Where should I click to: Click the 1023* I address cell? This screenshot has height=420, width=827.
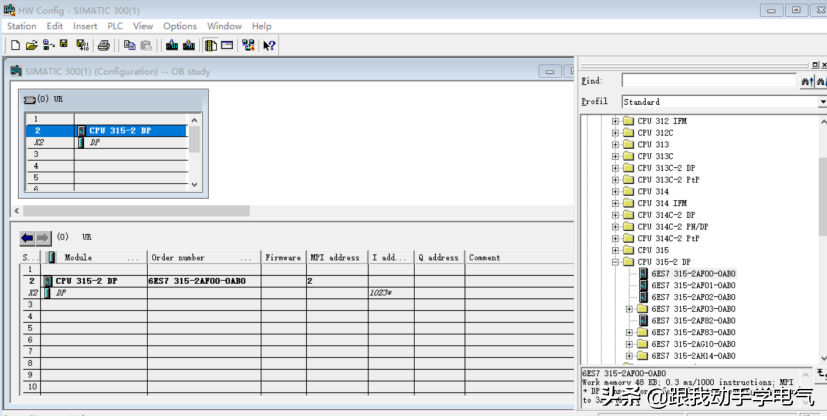pyautogui.click(x=391, y=293)
